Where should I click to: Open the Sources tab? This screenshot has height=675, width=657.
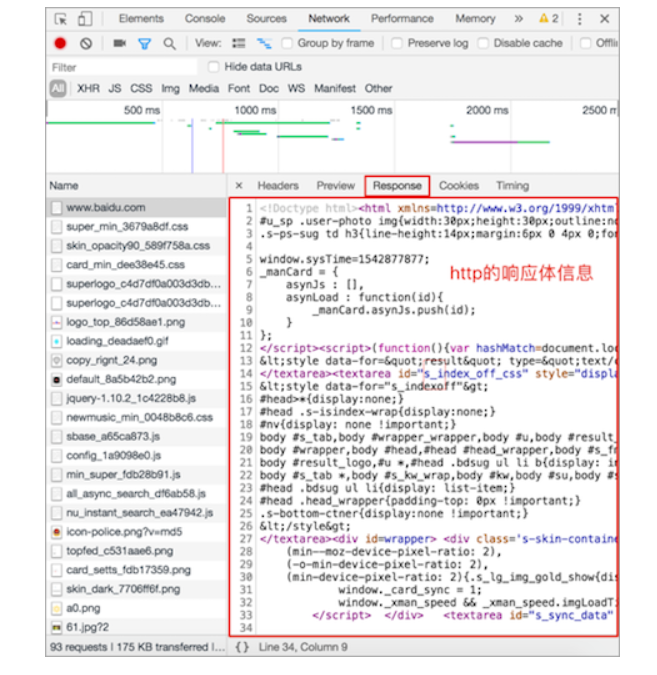[267, 19]
